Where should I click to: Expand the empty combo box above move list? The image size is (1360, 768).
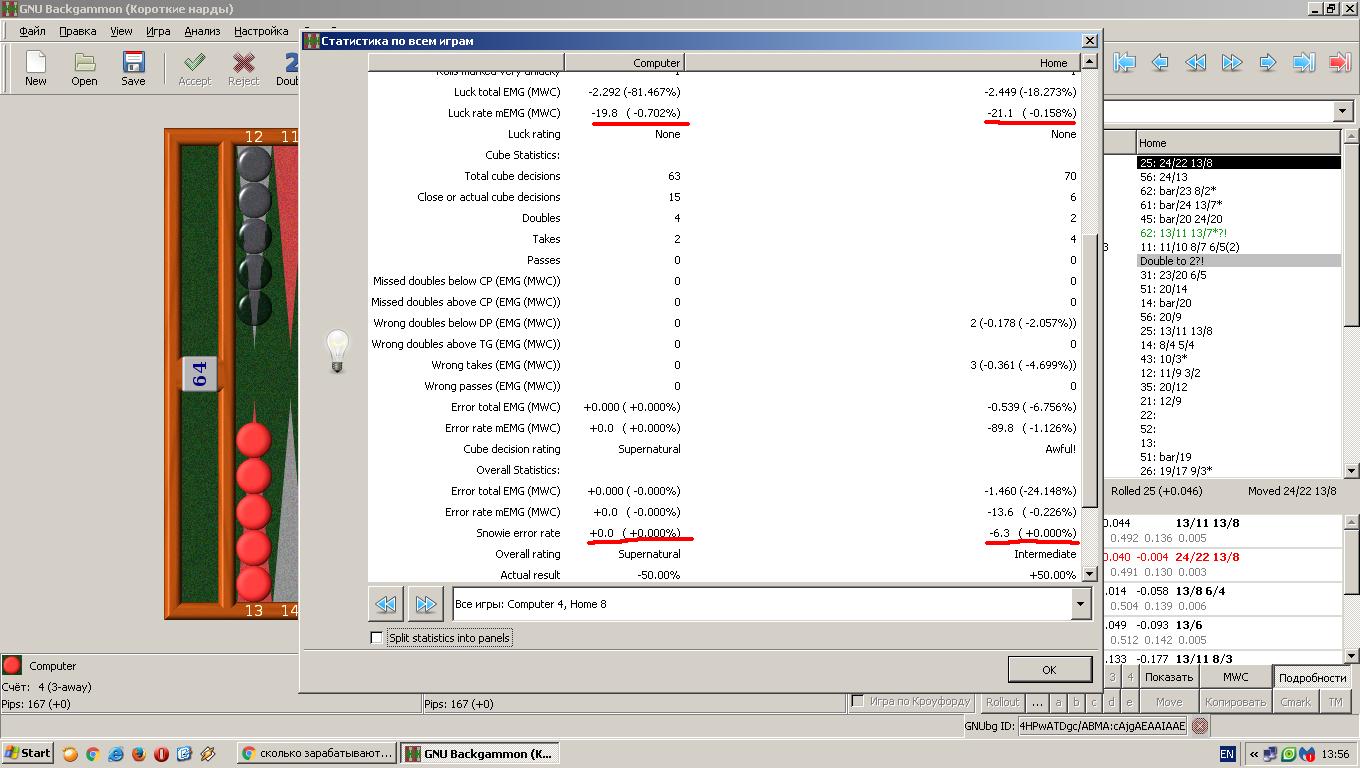tap(1341, 111)
